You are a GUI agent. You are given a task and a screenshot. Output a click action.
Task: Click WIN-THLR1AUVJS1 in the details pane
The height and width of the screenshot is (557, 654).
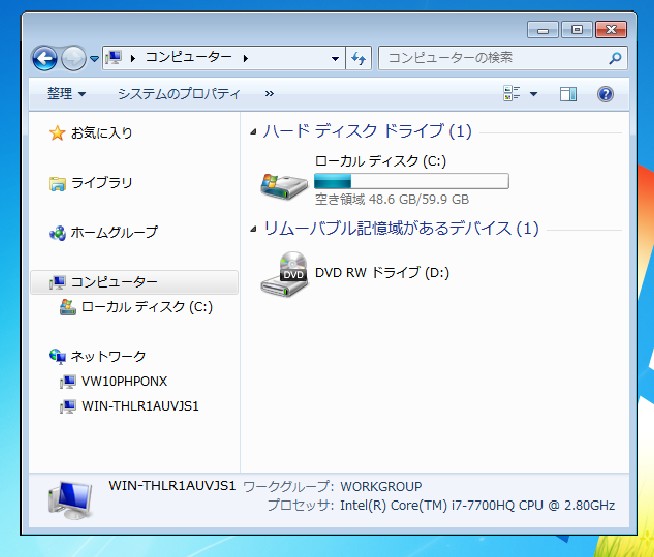pyautogui.click(x=172, y=486)
